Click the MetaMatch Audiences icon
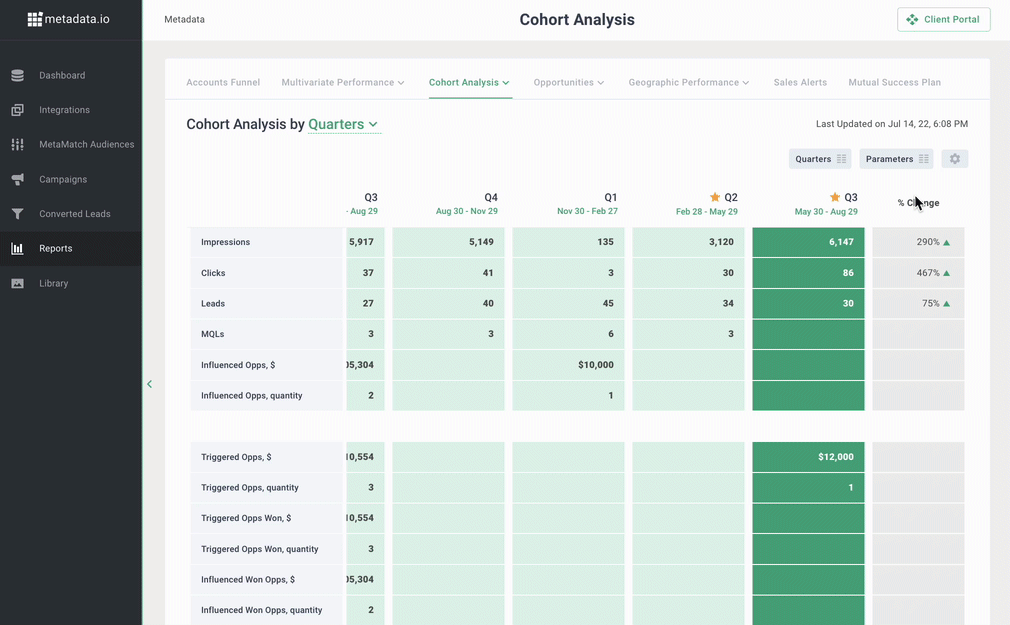The width and height of the screenshot is (1010, 625). pyautogui.click(x=17, y=145)
